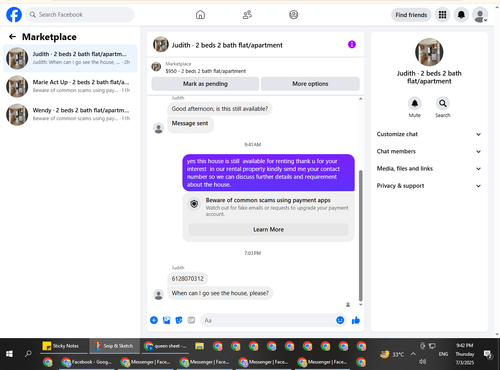This screenshot has width=500, height=370.
Task: Click the chat header listing avatar
Action: [x=160, y=44]
